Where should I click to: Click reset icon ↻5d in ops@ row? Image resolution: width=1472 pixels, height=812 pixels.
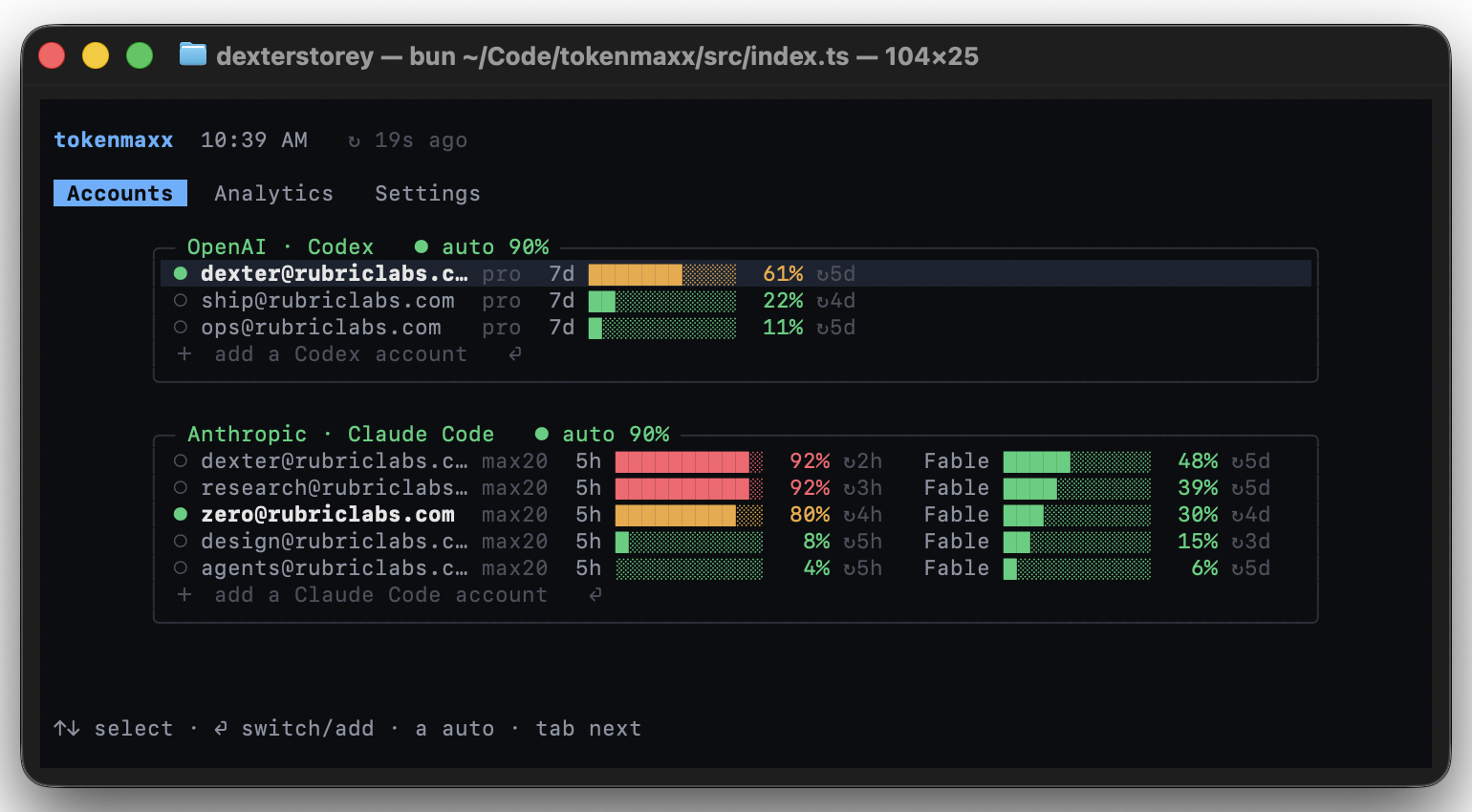click(823, 329)
